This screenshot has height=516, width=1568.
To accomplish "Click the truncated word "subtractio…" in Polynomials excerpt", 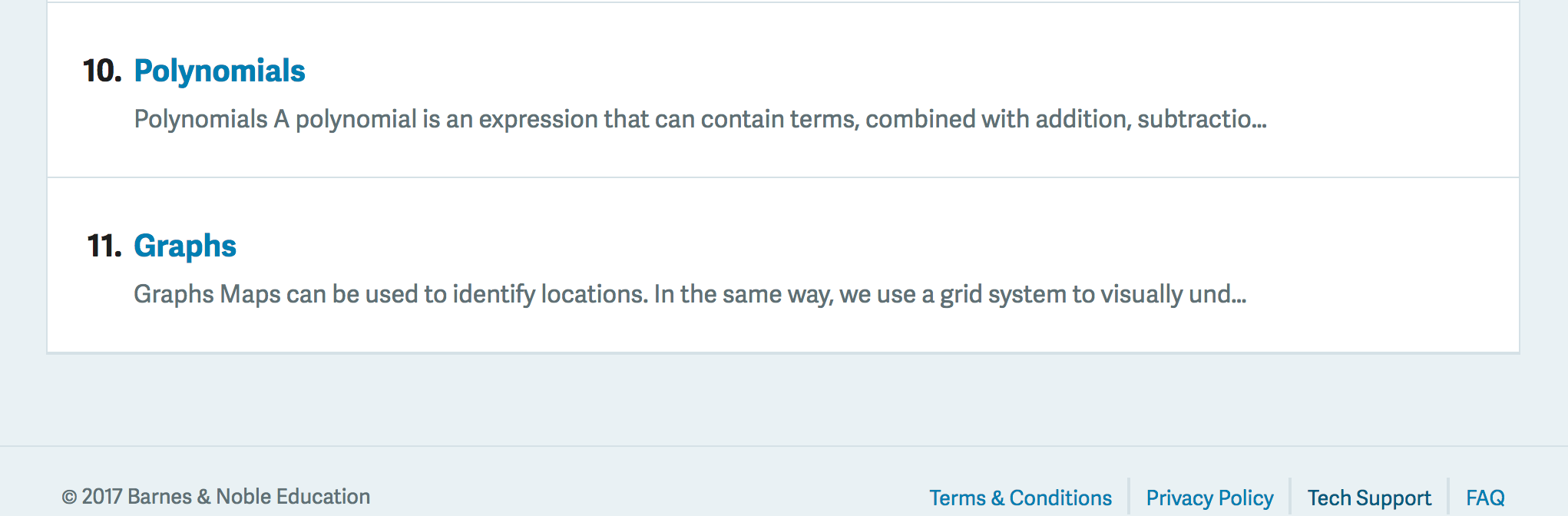I will pyautogui.click(x=1202, y=119).
